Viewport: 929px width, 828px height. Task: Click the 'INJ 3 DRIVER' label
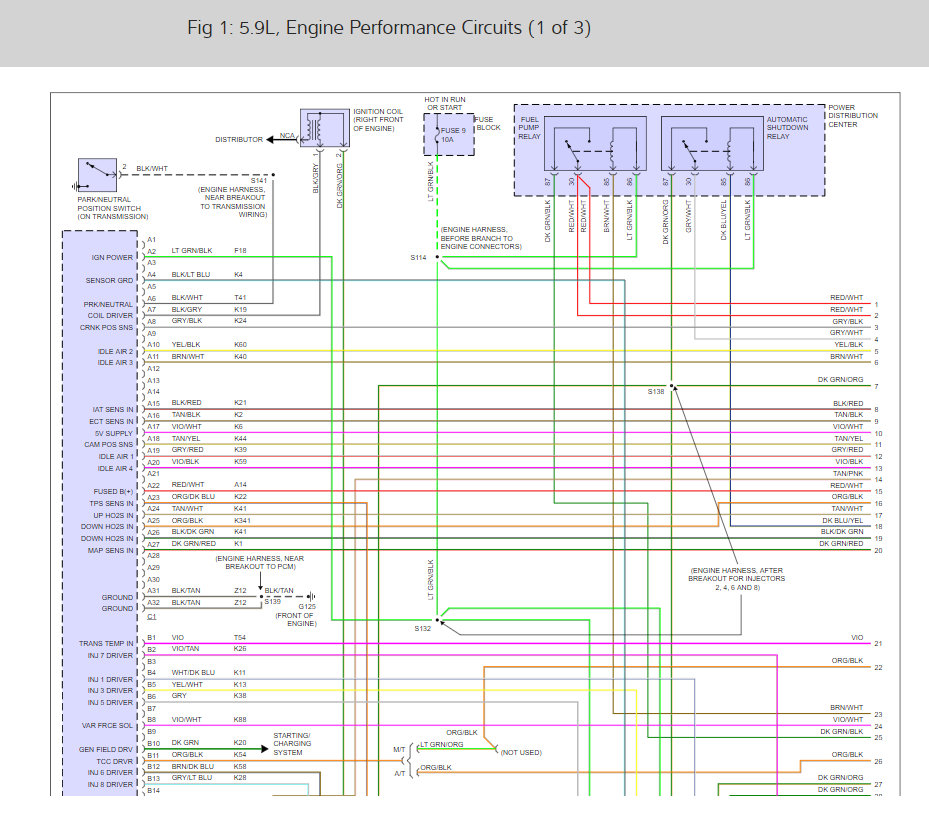[110, 691]
